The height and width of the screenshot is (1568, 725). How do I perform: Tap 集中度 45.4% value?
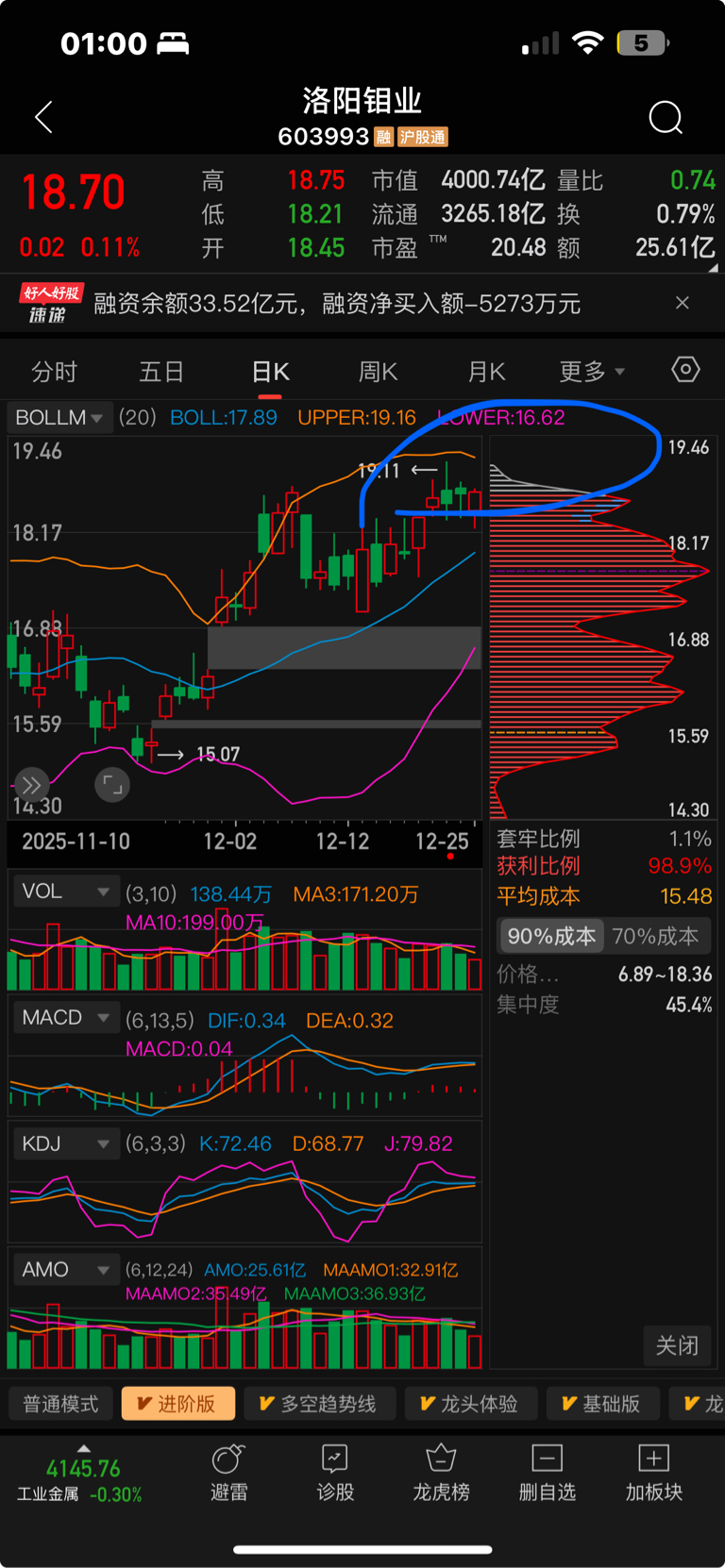point(689,1005)
